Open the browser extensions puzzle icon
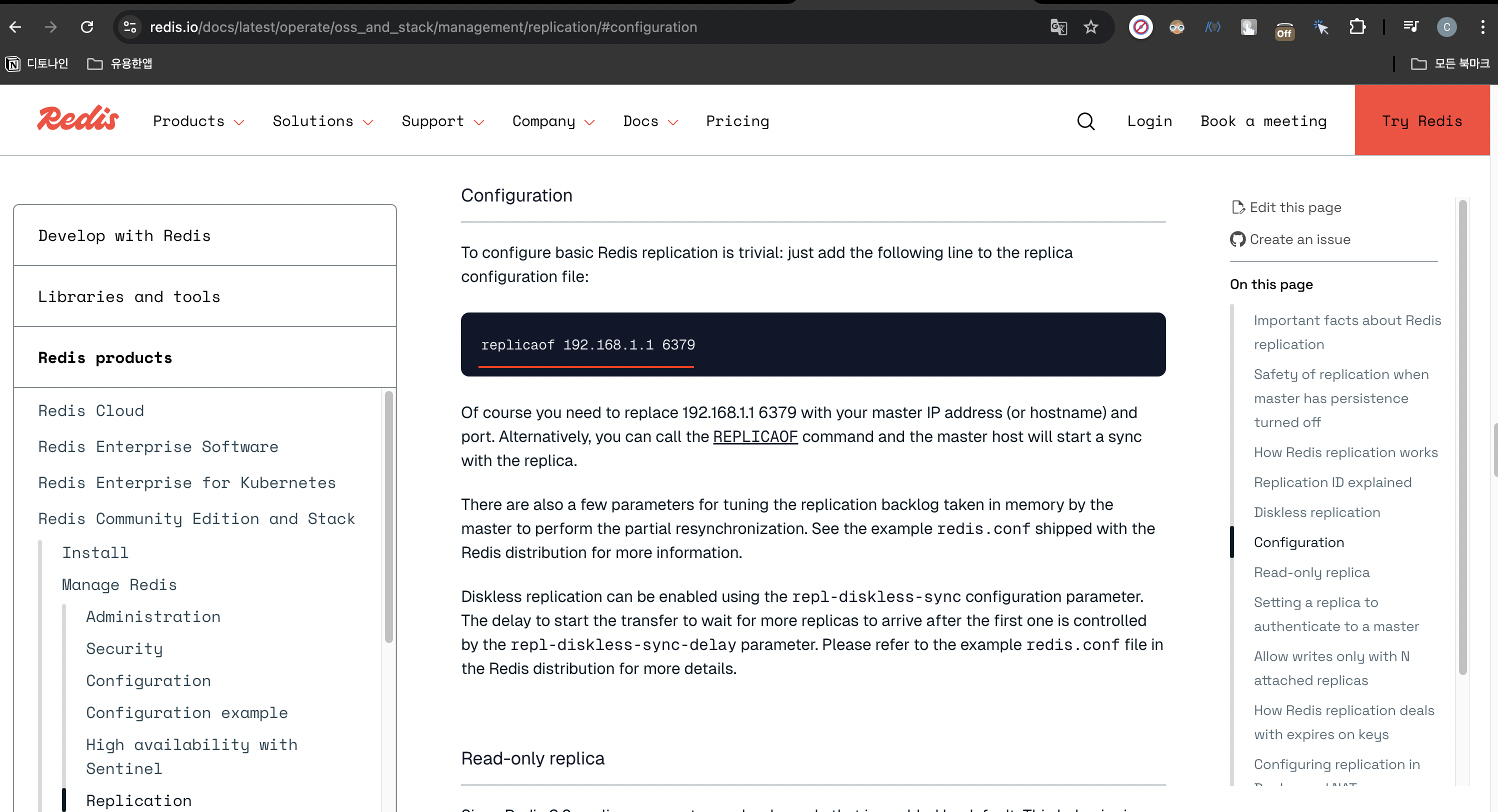The width and height of the screenshot is (1498, 812). pyautogui.click(x=1356, y=27)
